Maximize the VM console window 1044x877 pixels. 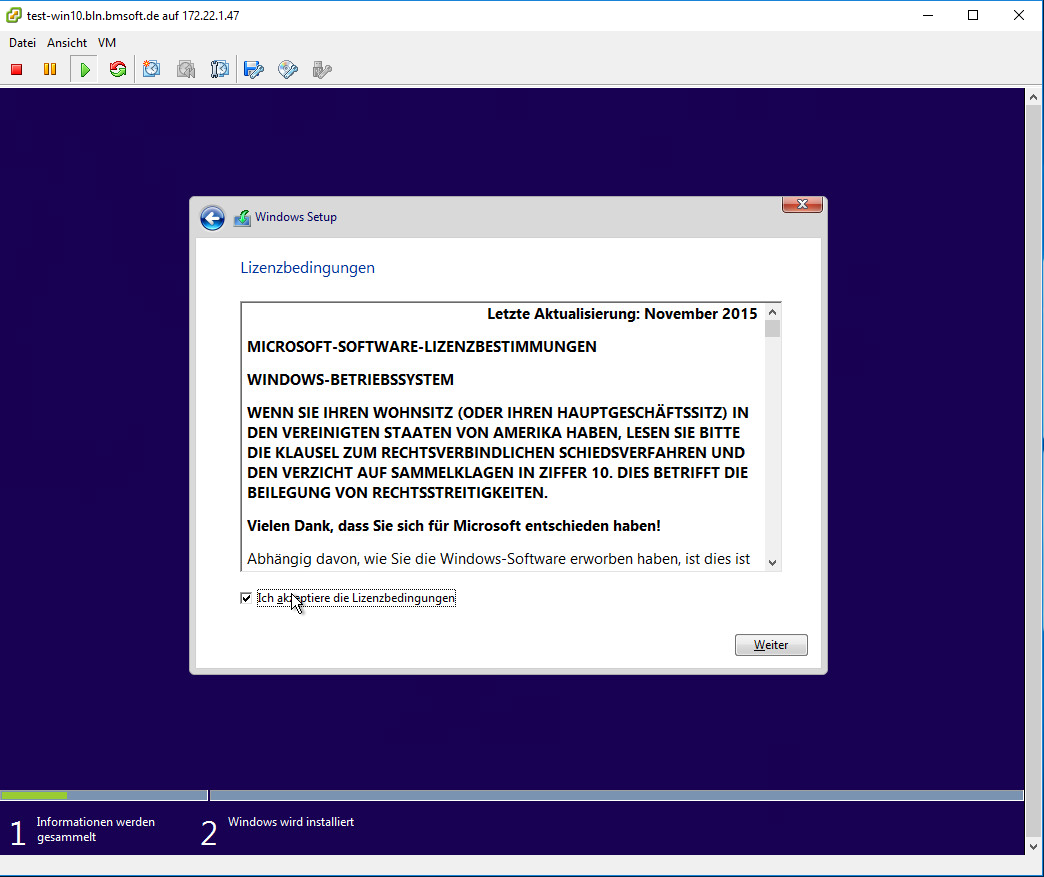click(973, 15)
